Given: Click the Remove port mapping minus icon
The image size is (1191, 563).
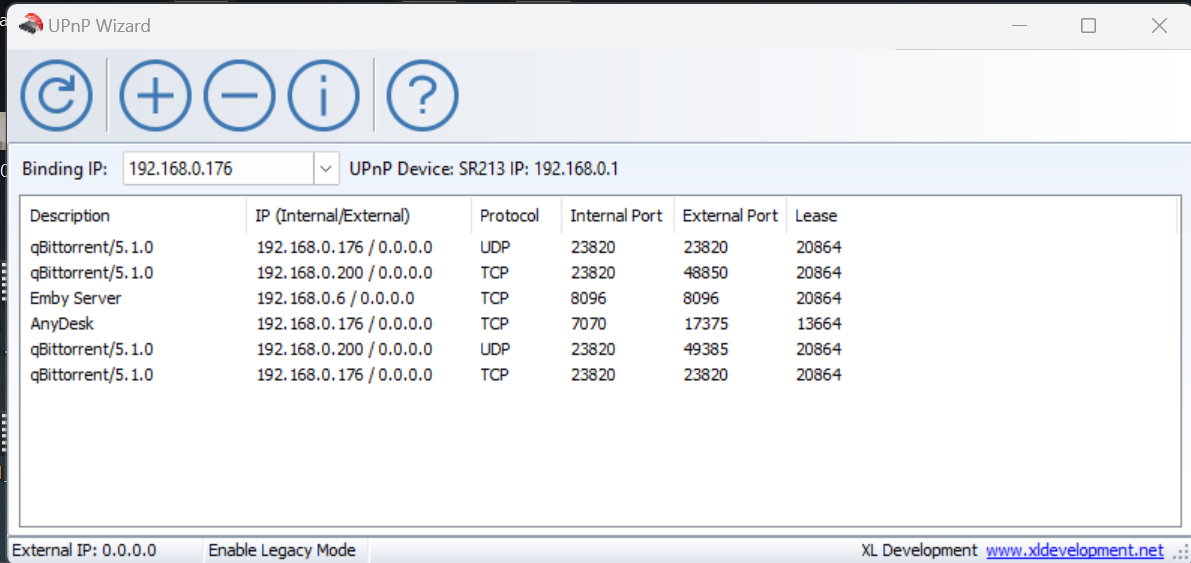Looking at the screenshot, I should (239, 96).
